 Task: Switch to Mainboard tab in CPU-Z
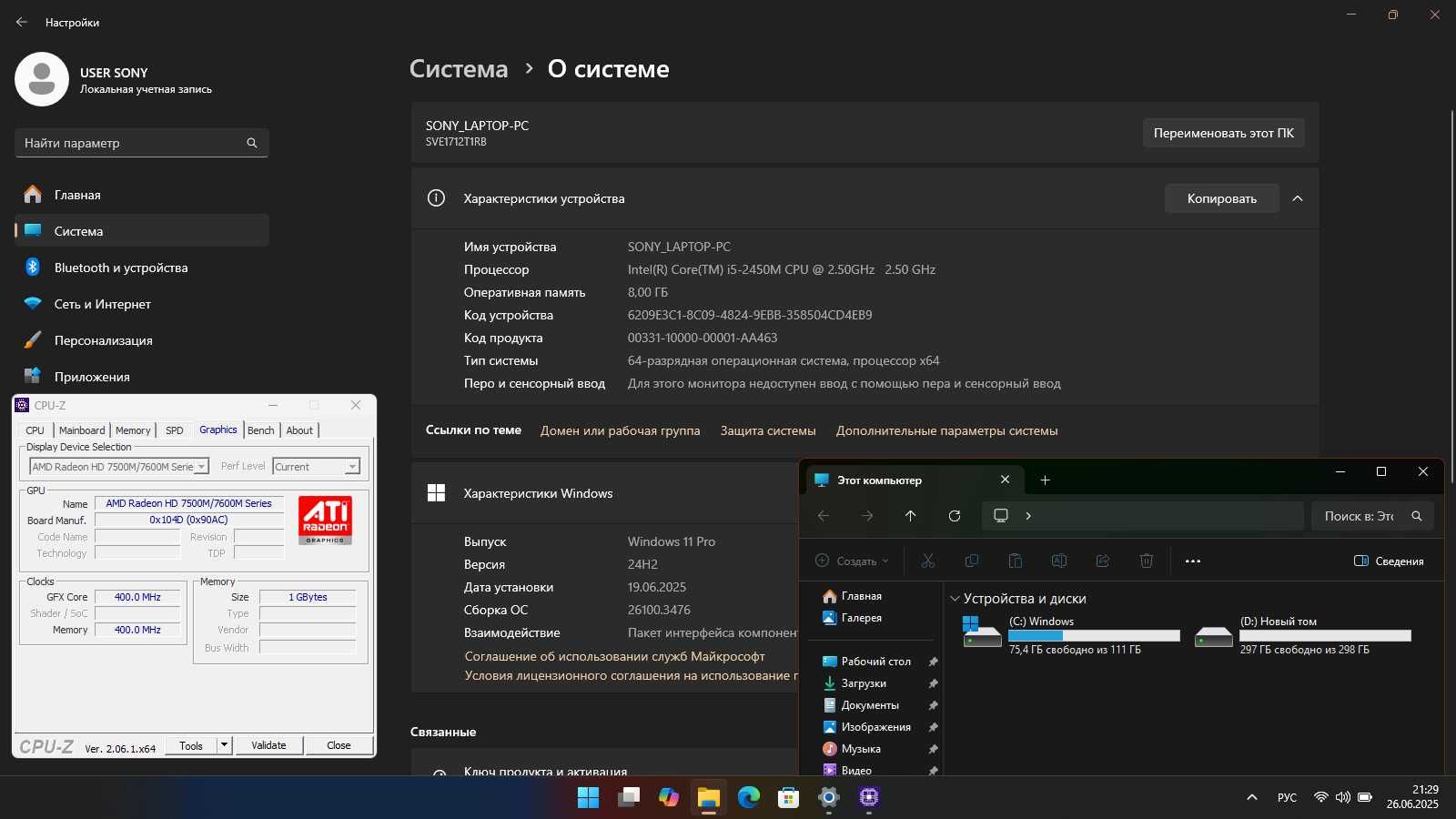82,430
